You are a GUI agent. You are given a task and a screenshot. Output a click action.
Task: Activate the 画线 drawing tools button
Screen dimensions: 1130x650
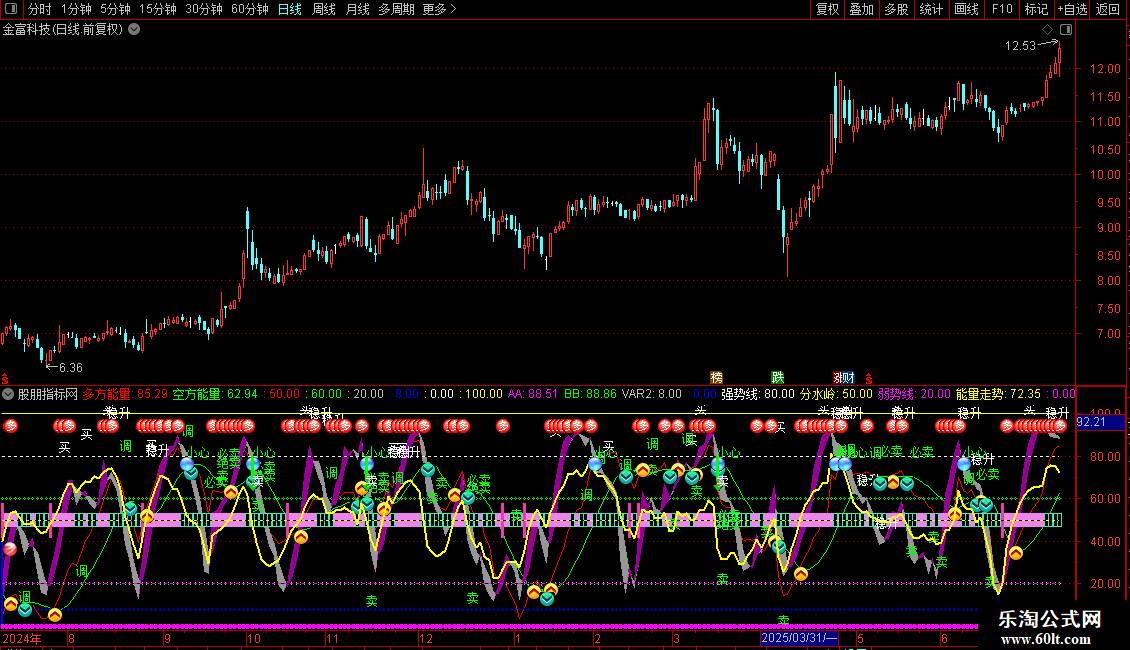tap(966, 9)
